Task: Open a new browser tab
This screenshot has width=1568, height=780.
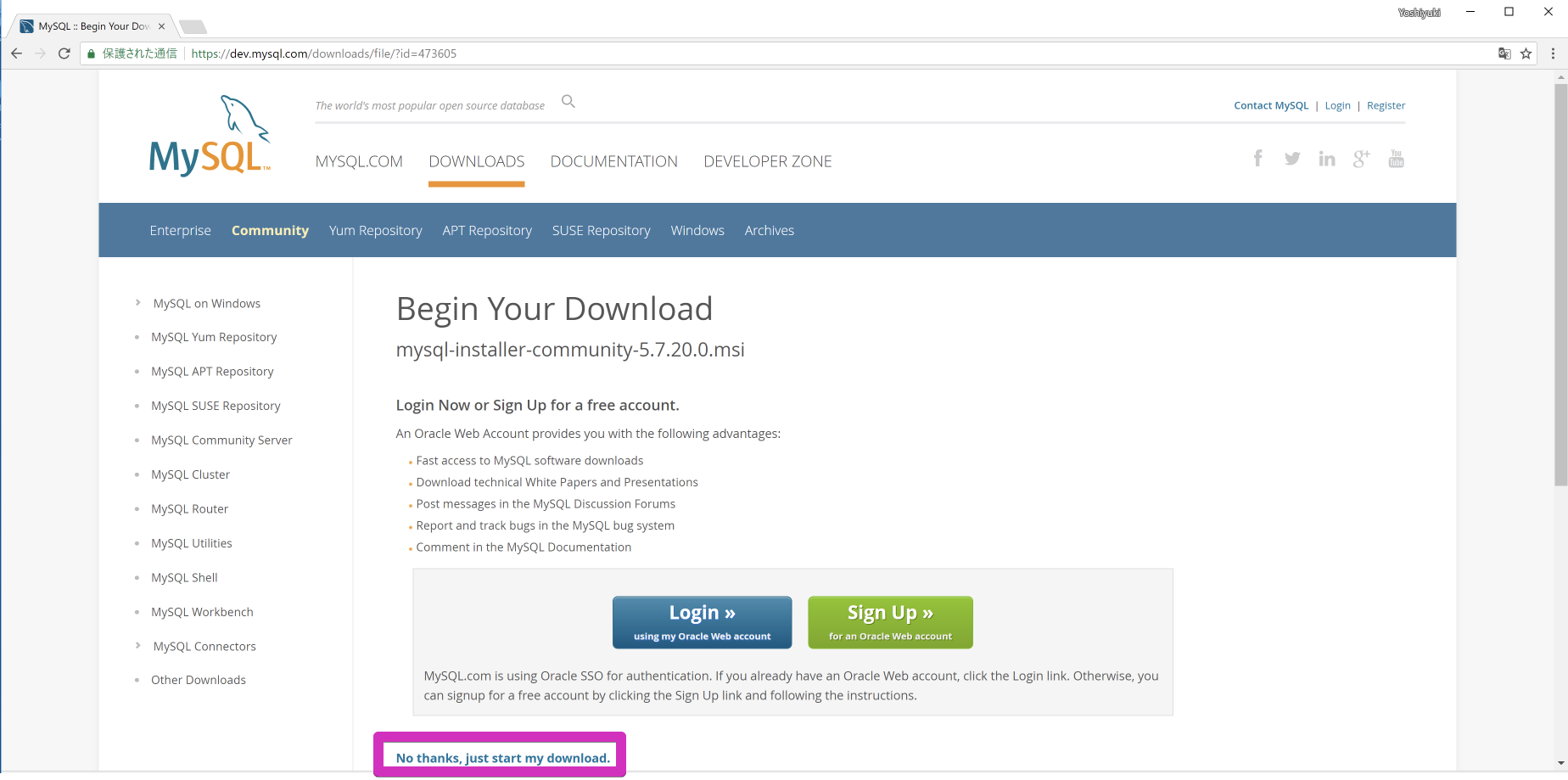Action: click(x=193, y=26)
